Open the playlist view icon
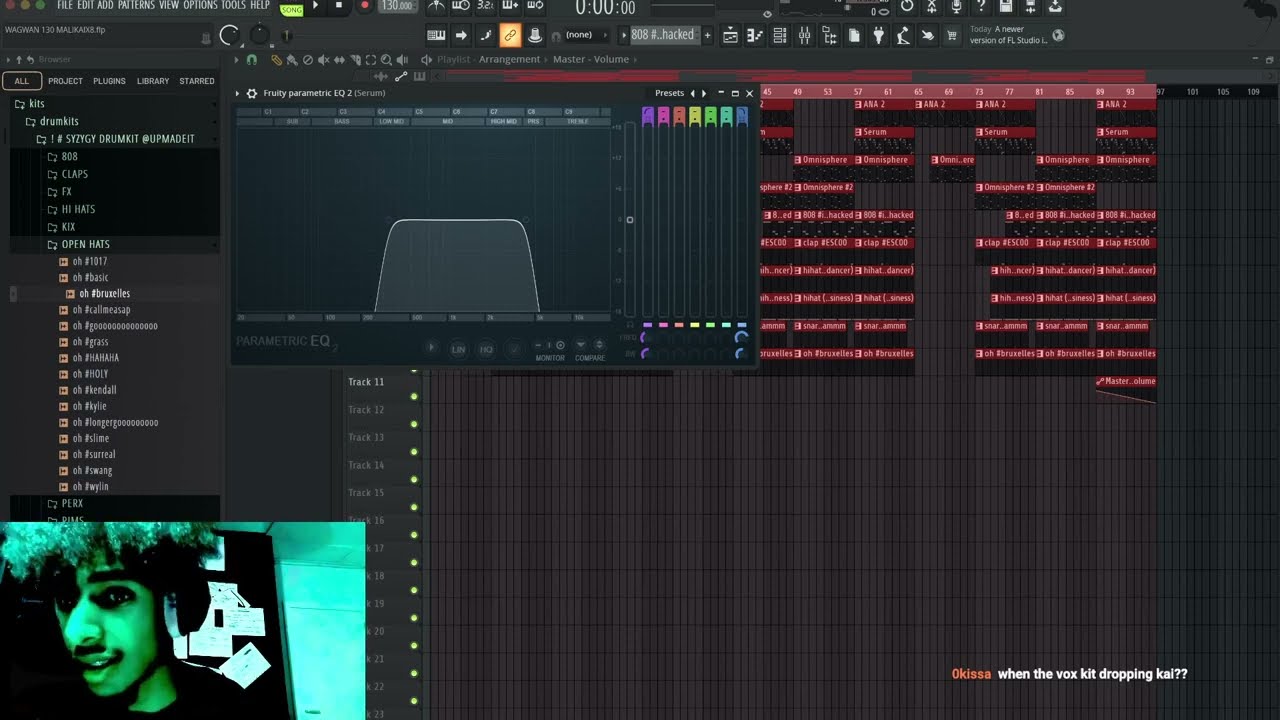 click(x=730, y=35)
